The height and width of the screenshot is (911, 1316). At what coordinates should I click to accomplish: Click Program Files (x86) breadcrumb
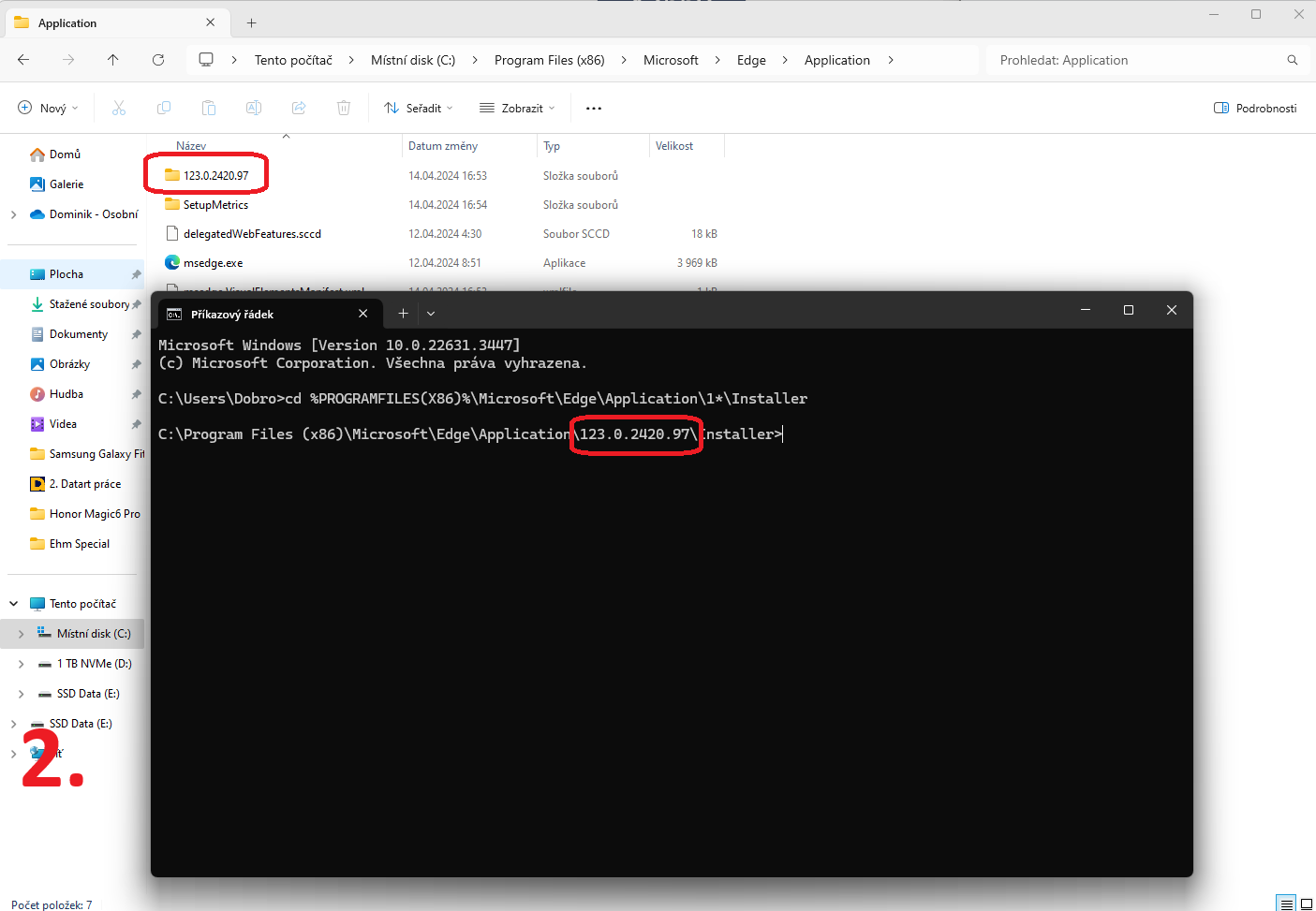(550, 60)
